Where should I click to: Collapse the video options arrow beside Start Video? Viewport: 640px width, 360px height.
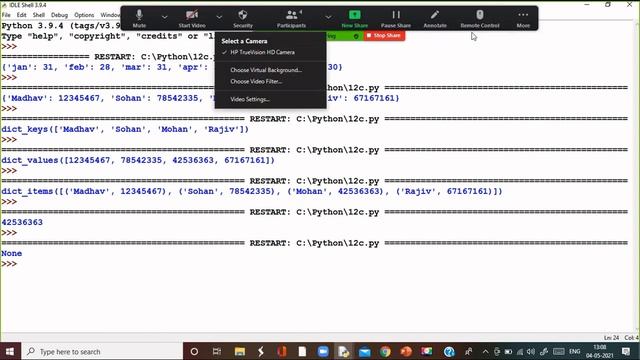(219, 17)
